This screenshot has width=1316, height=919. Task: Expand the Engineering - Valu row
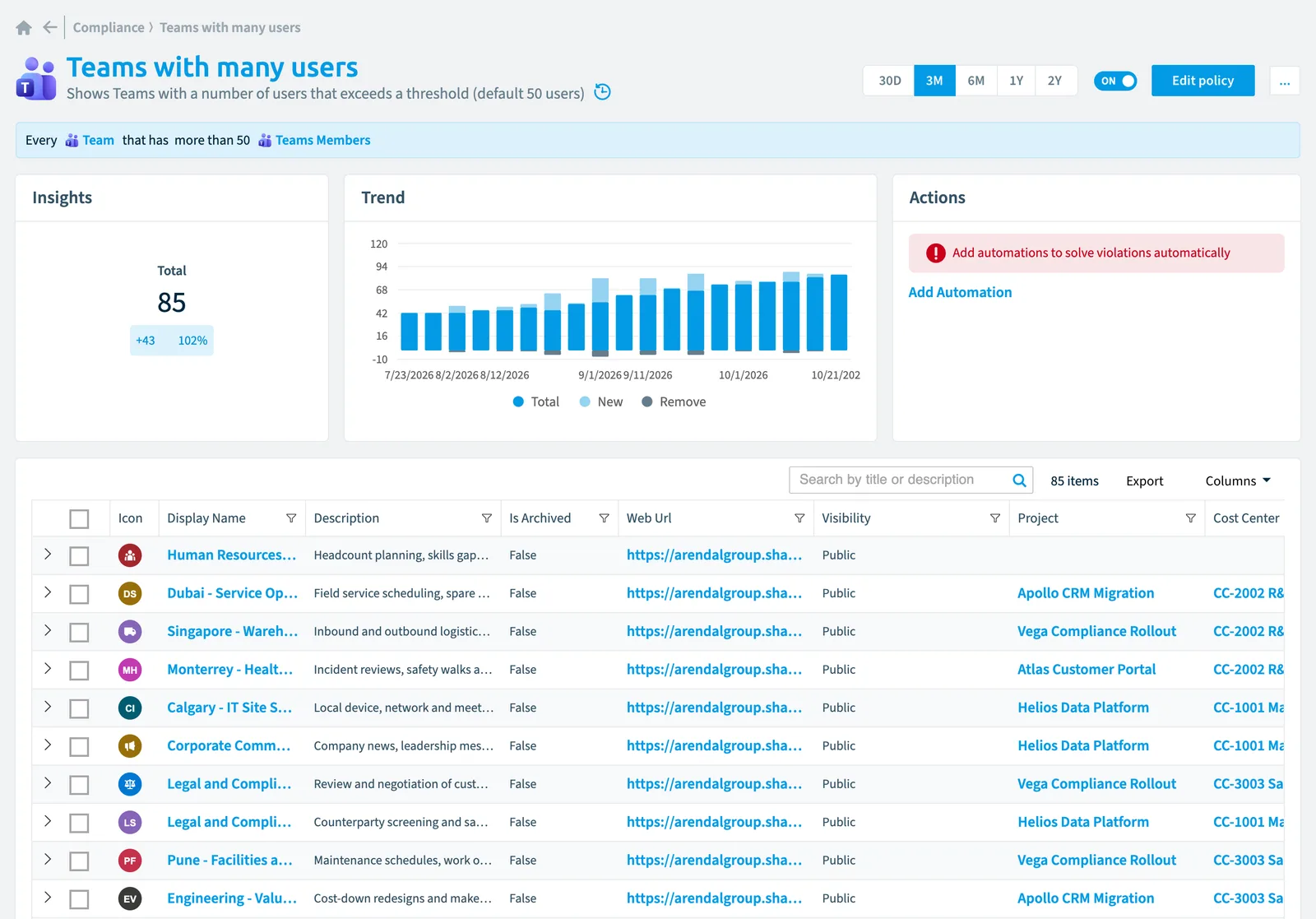pyautogui.click(x=48, y=898)
